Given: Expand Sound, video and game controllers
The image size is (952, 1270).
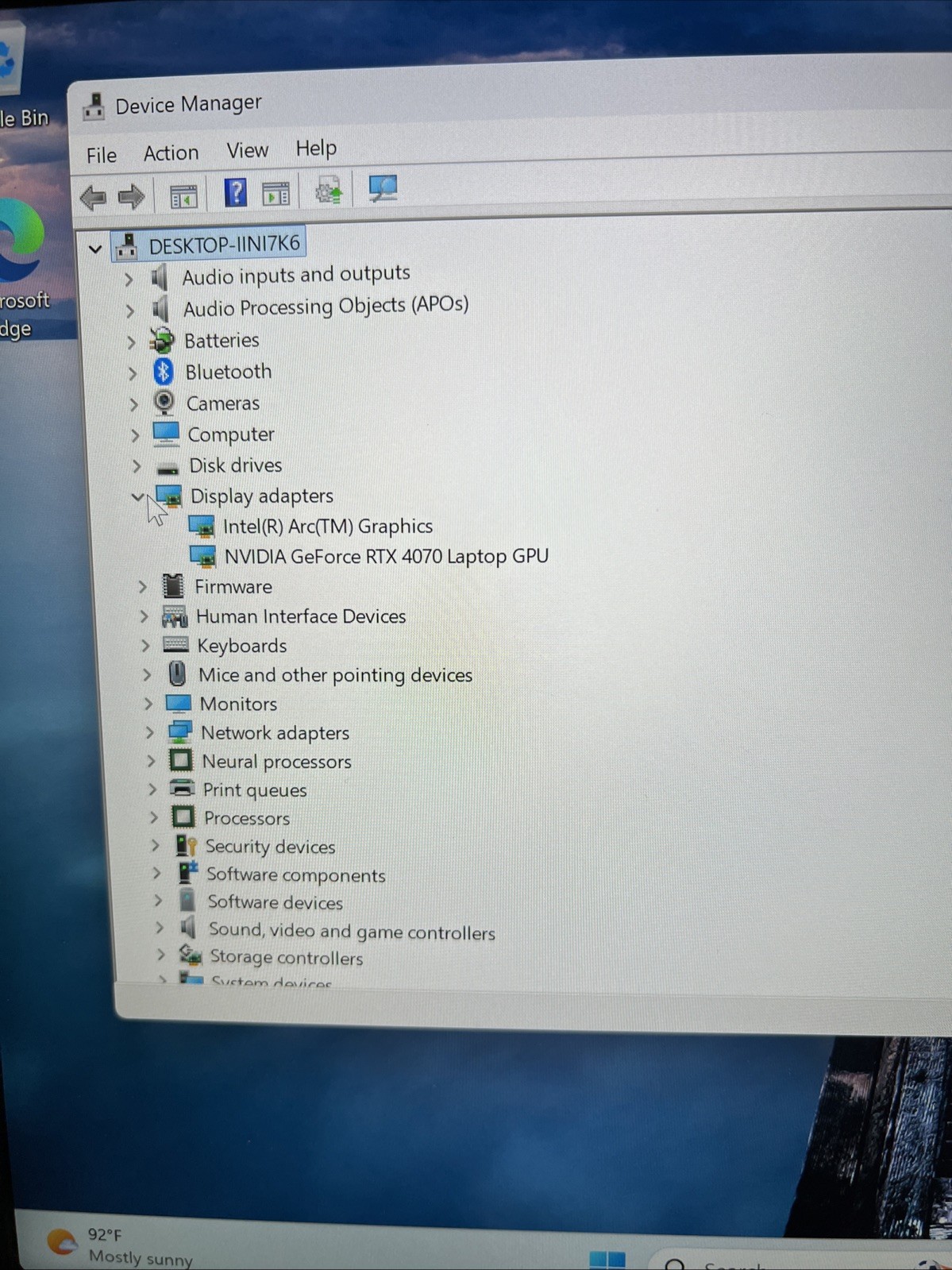Looking at the screenshot, I should (159, 927).
